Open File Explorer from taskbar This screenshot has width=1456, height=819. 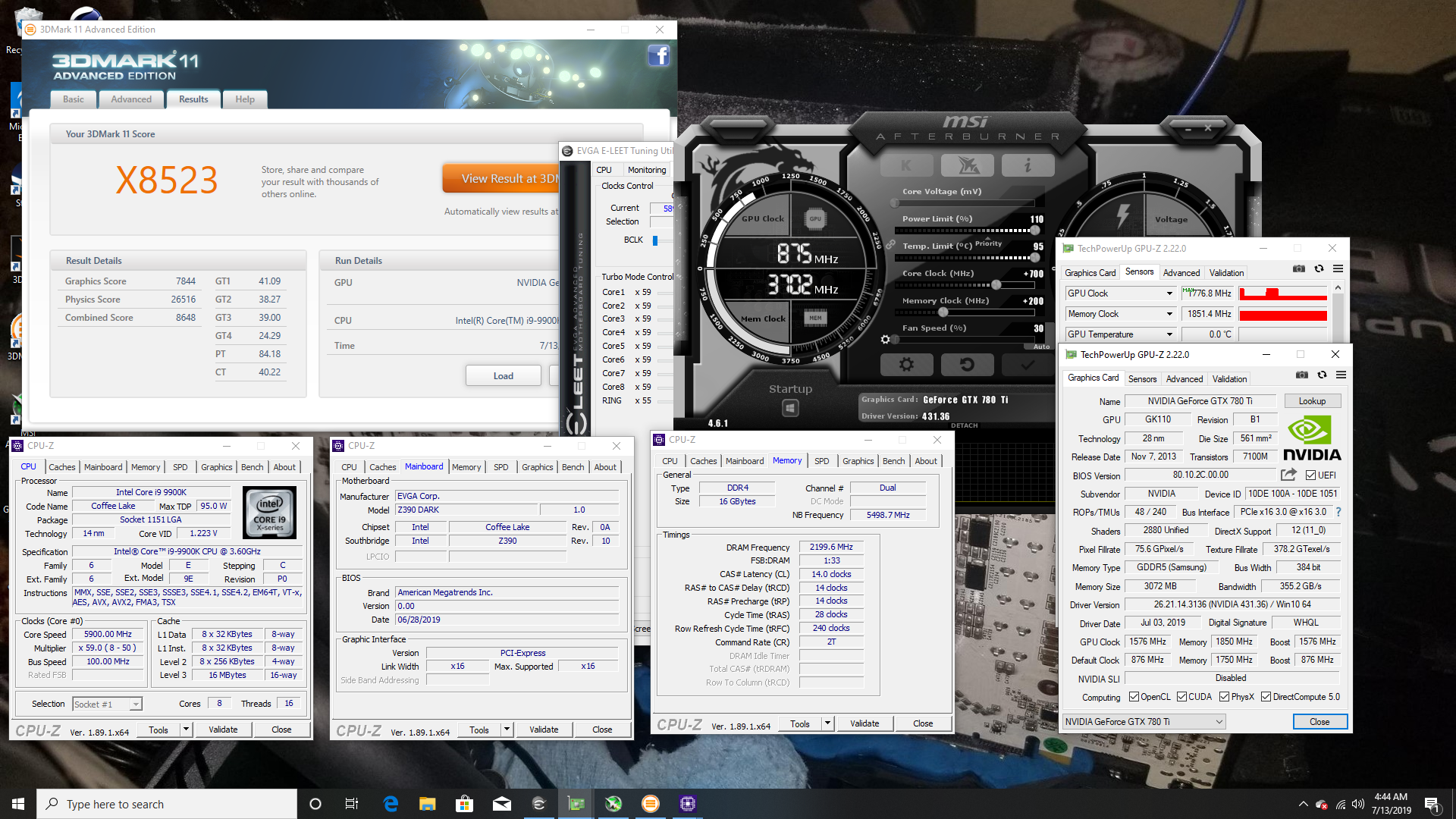(x=428, y=804)
